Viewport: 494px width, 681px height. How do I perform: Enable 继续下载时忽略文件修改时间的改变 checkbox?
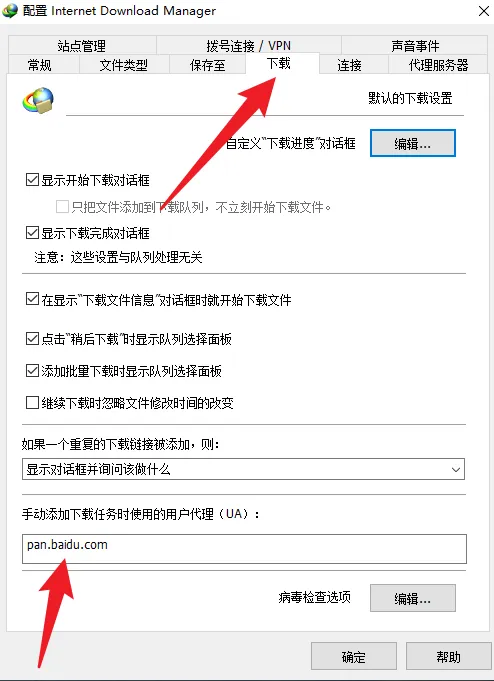pos(32,403)
